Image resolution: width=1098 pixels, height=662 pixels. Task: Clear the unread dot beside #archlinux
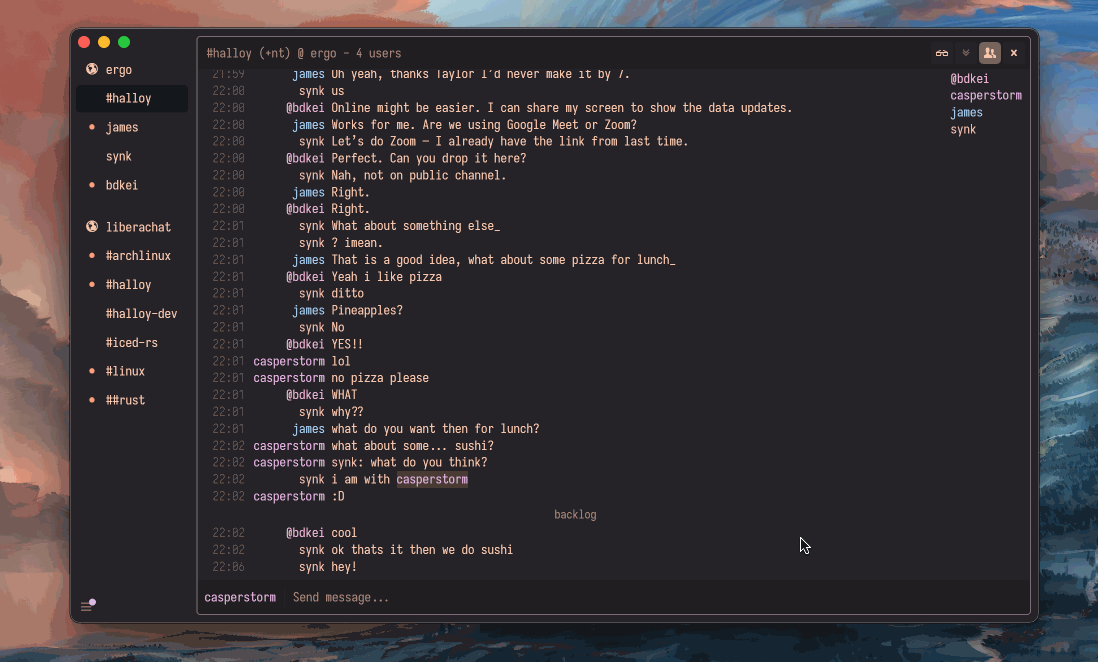tap(90, 256)
